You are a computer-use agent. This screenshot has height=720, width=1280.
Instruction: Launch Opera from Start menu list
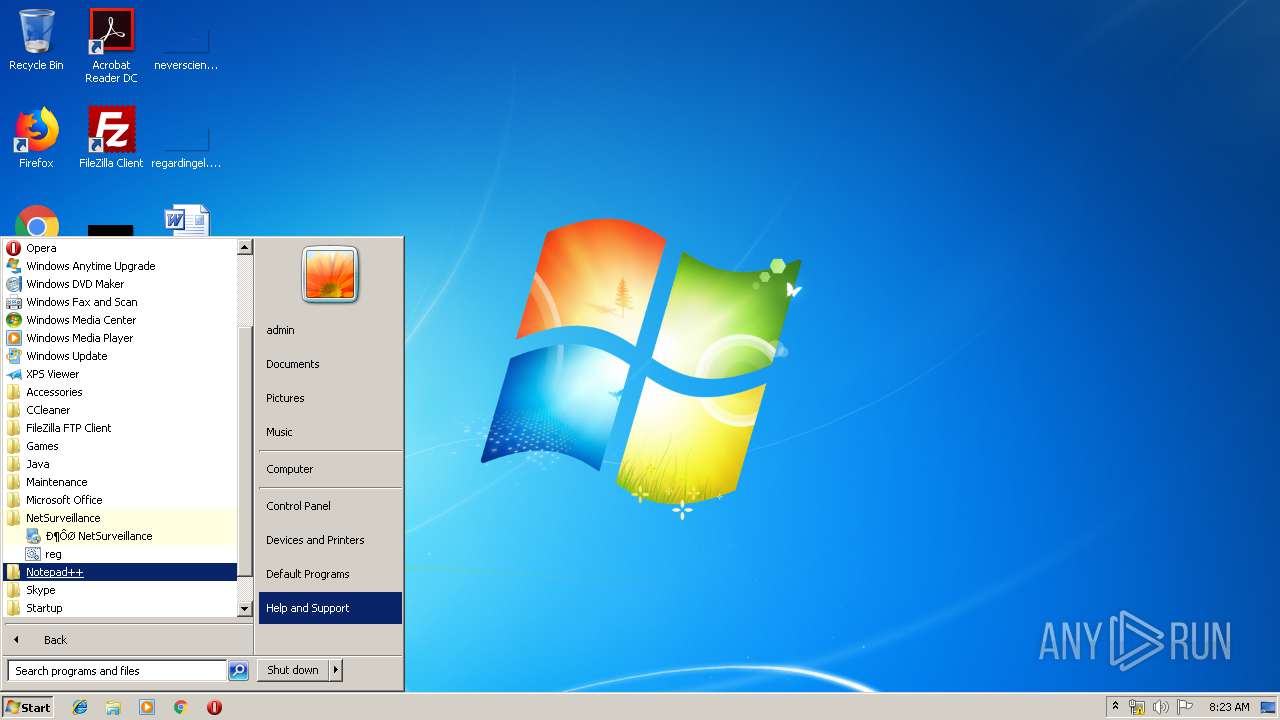click(120, 248)
